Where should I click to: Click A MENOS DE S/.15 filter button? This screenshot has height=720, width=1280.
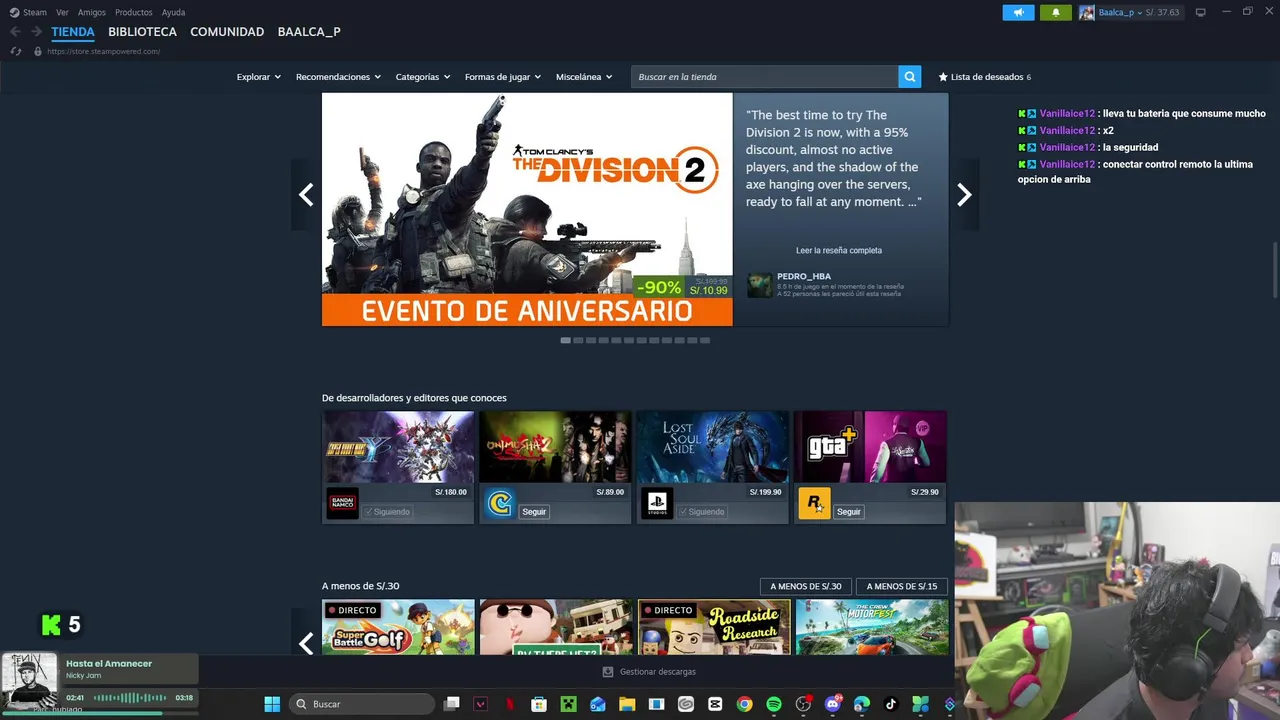click(x=902, y=586)
